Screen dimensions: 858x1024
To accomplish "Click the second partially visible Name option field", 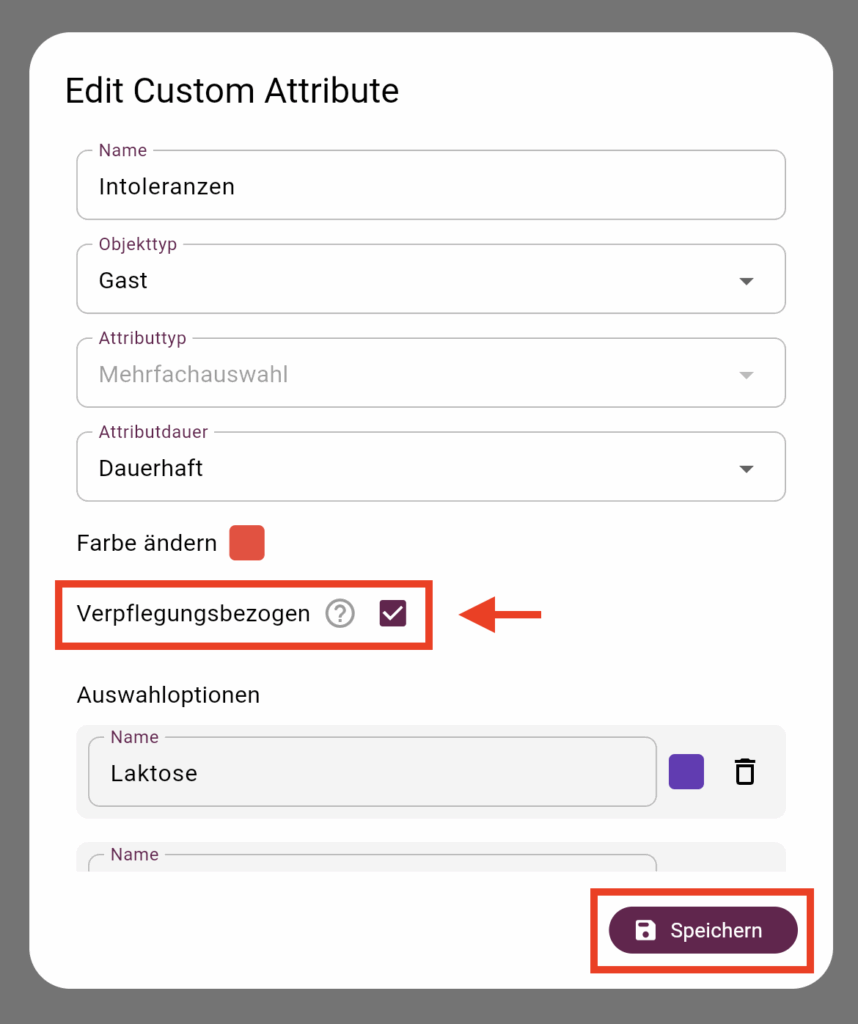I will point(372,862).
